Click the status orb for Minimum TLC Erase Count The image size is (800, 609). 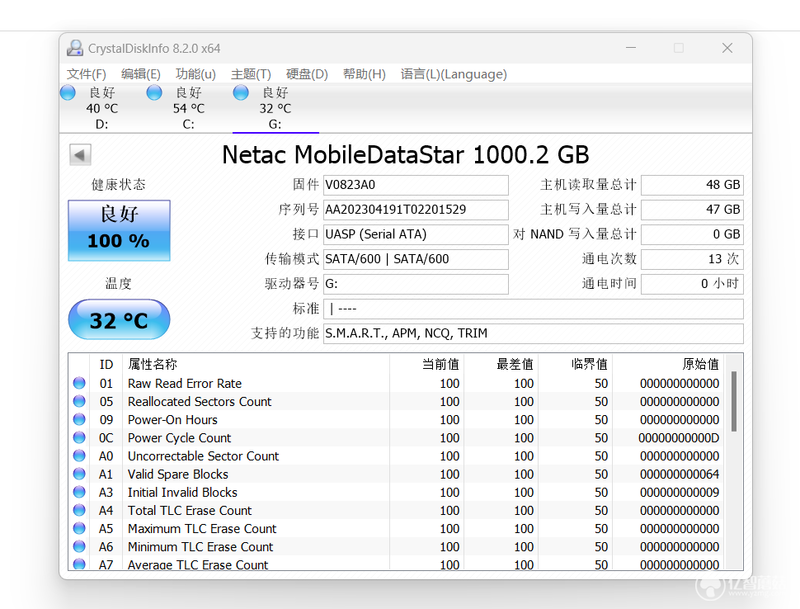pyautogui.click(x=79, y=546)
